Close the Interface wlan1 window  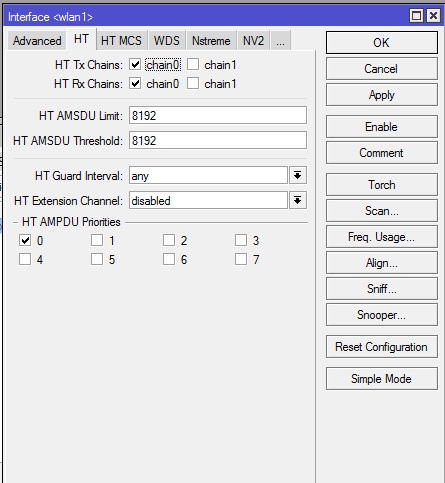coord(433,16)
